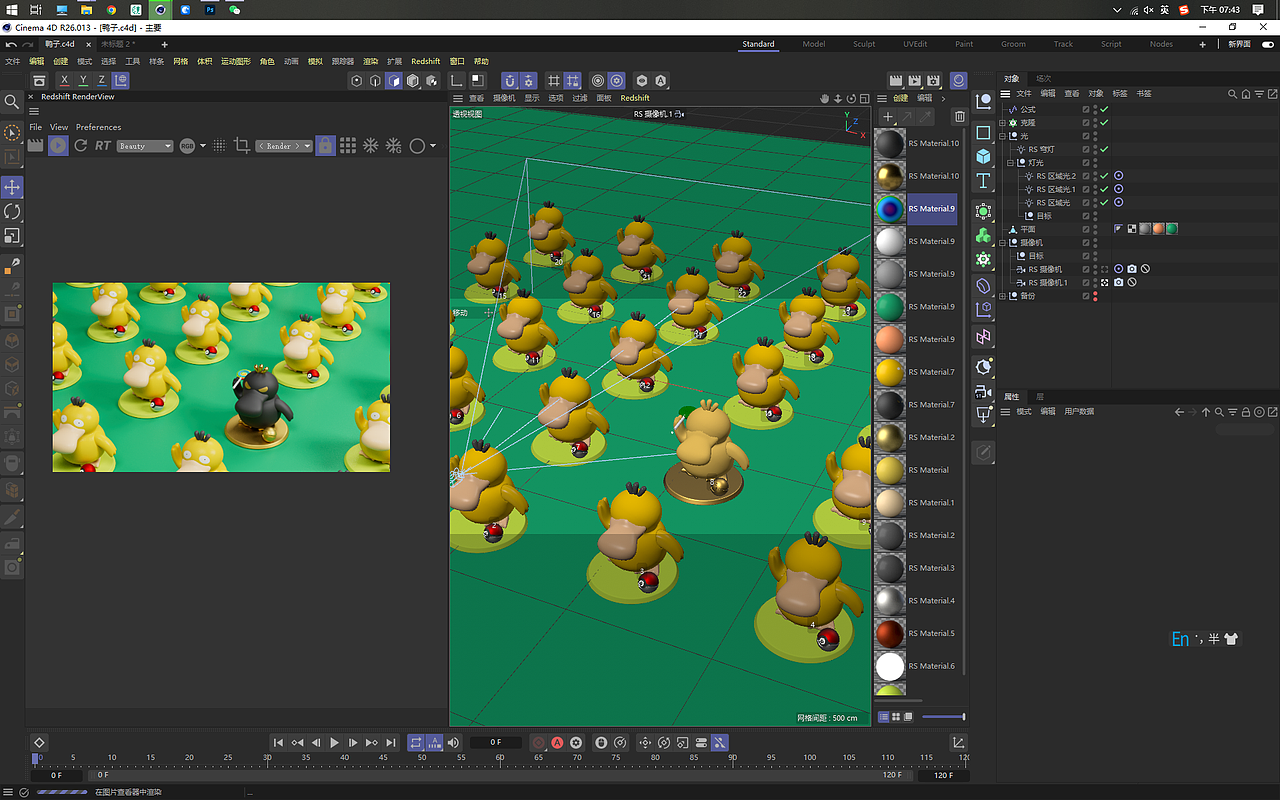Go to the end of the timeline
This screenshot has height=800, width=1280.
click(390, 743)
